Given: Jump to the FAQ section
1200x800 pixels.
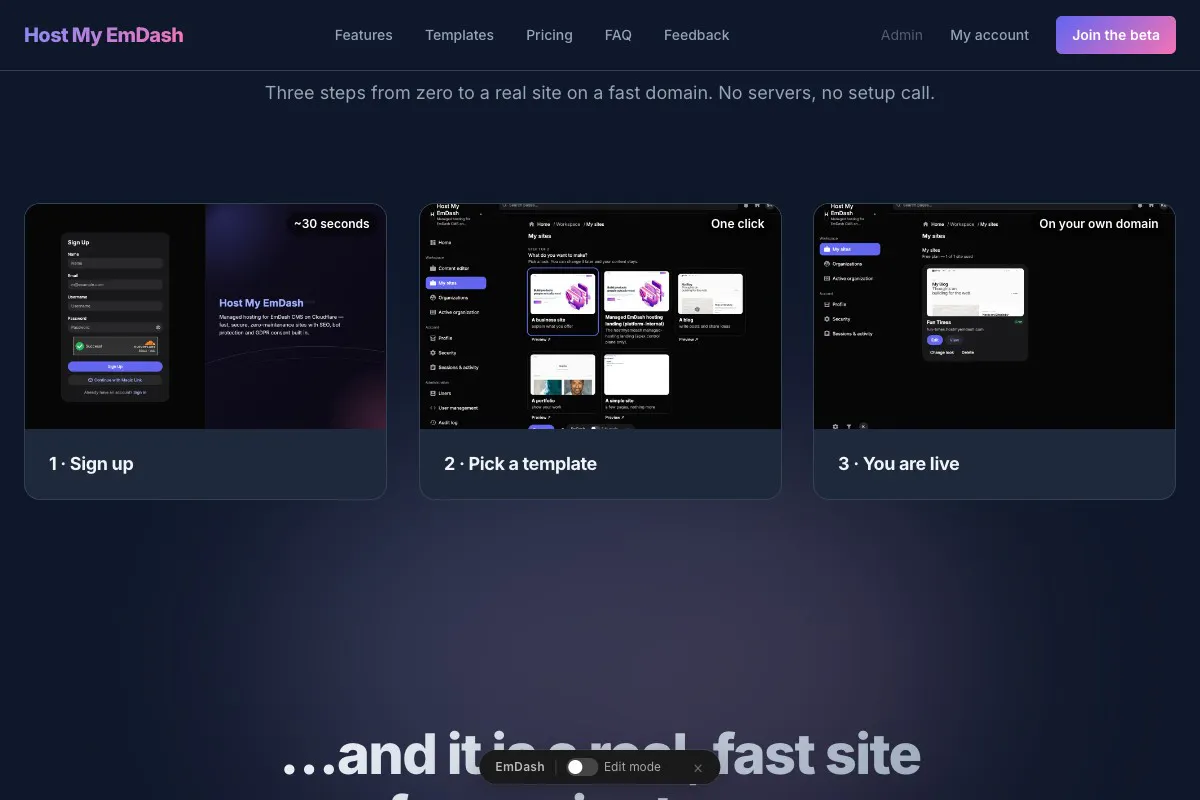Looking at the screenshot, I should (618, 35).
